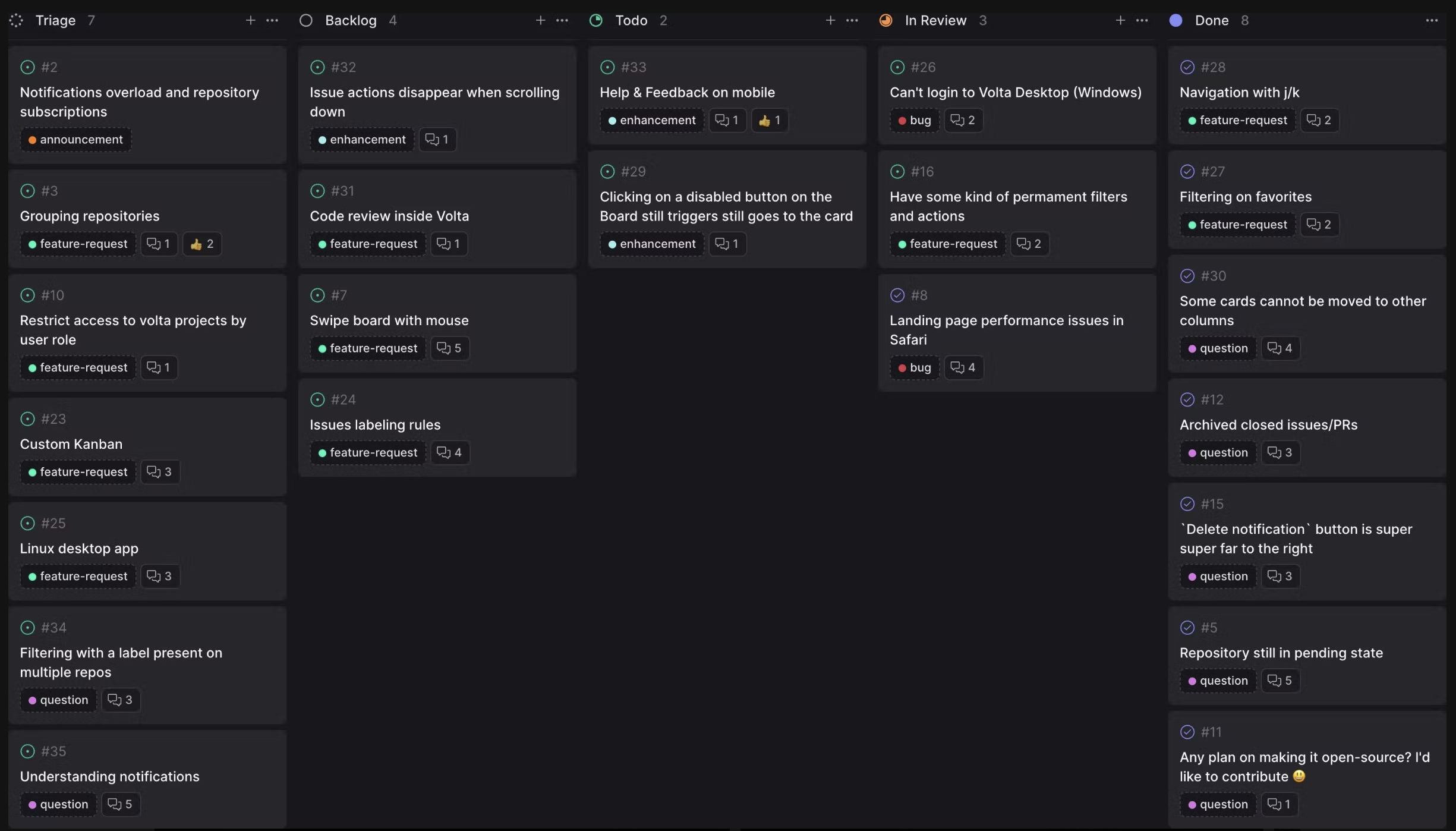This screenshot has width=1456, height=831.
Task: Click the plus icon in Todo header
Action: pos(830,21)
